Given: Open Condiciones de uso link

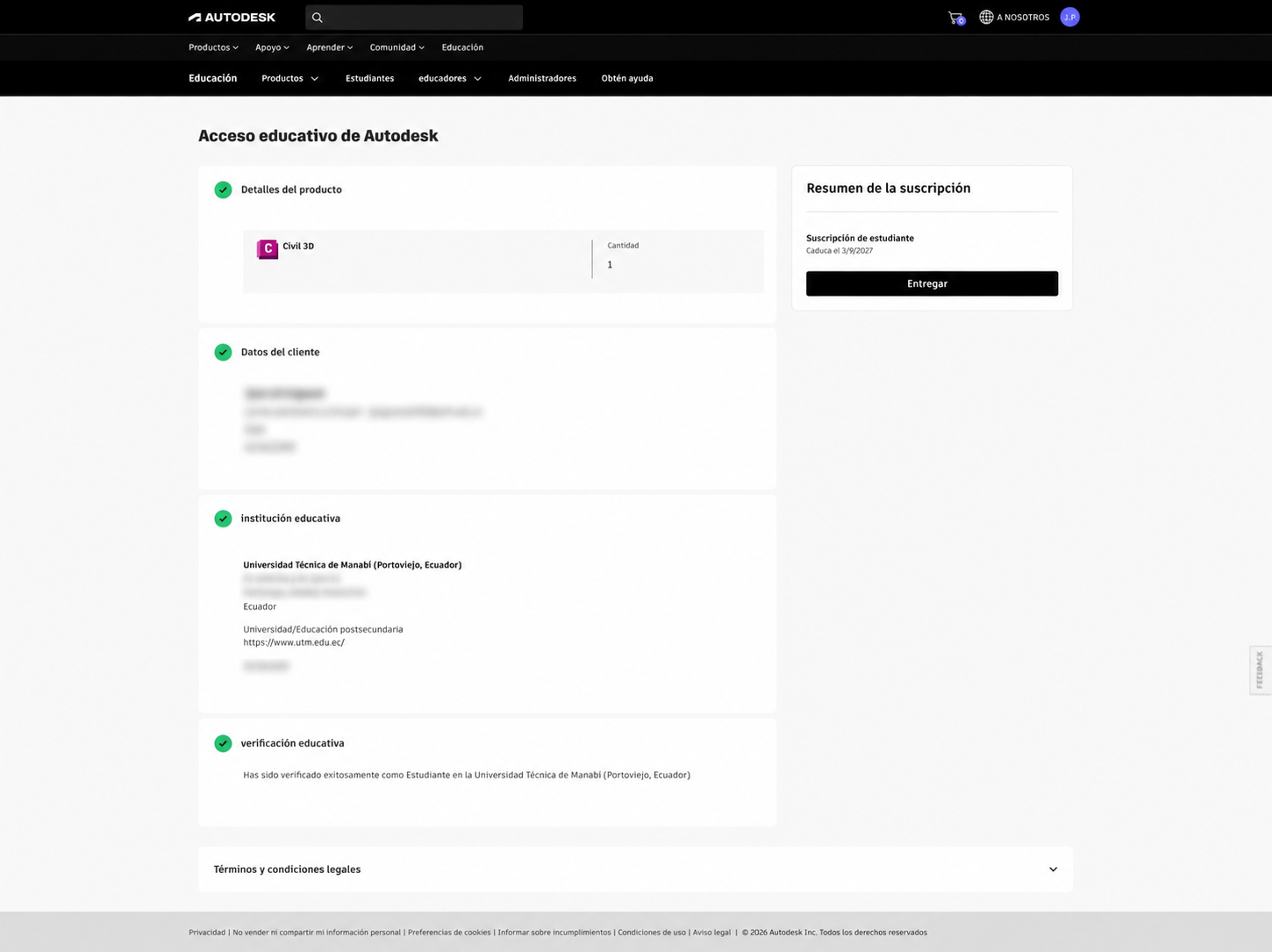Looking at the screenshot, I should click(x=652, y=933).
